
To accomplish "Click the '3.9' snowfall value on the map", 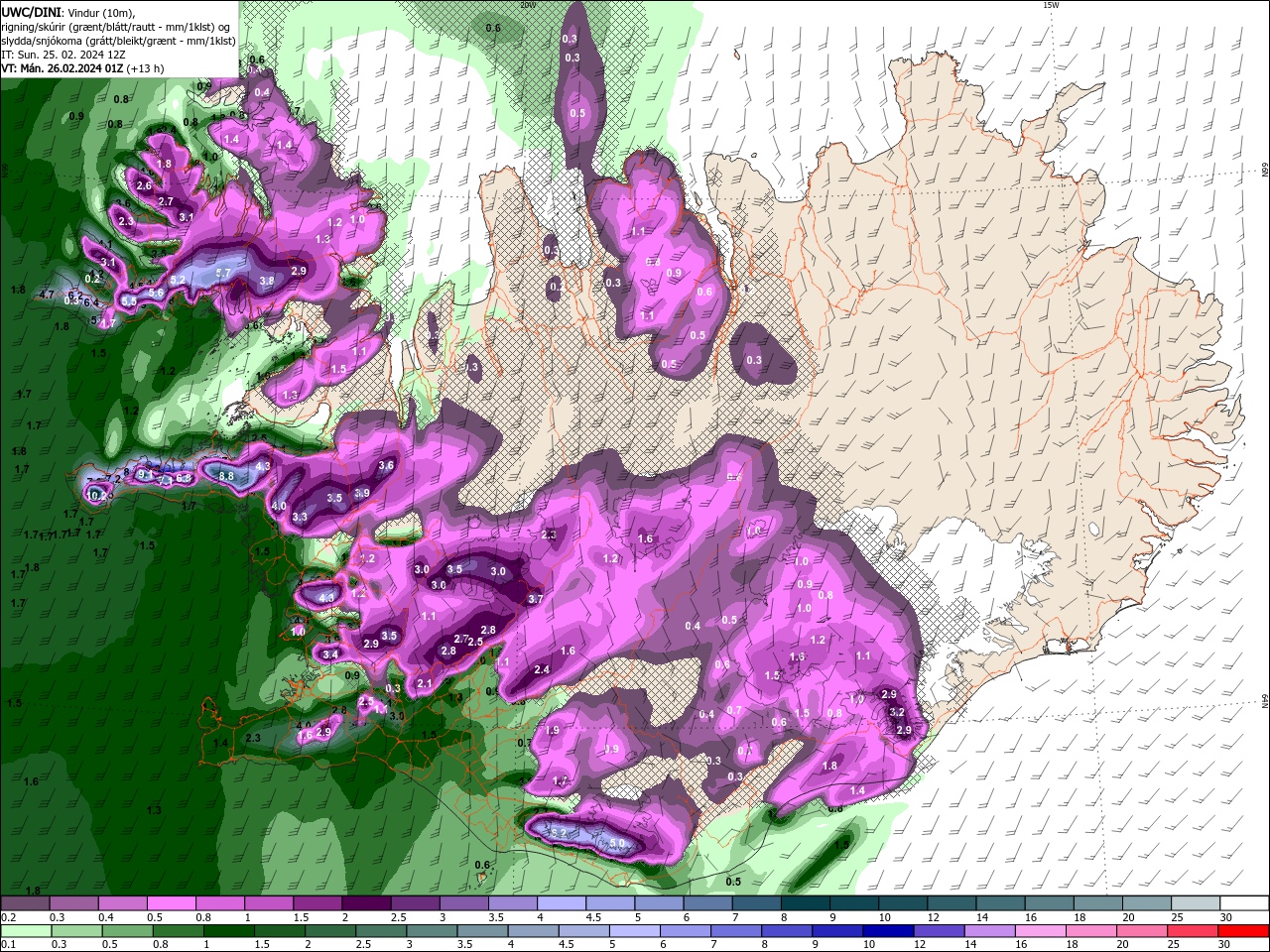I will 362,493.
